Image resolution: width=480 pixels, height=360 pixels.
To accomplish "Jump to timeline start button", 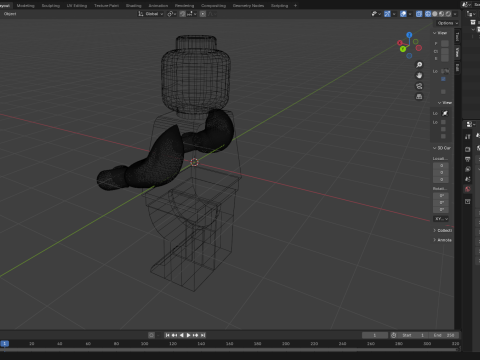I will [167, 335].
